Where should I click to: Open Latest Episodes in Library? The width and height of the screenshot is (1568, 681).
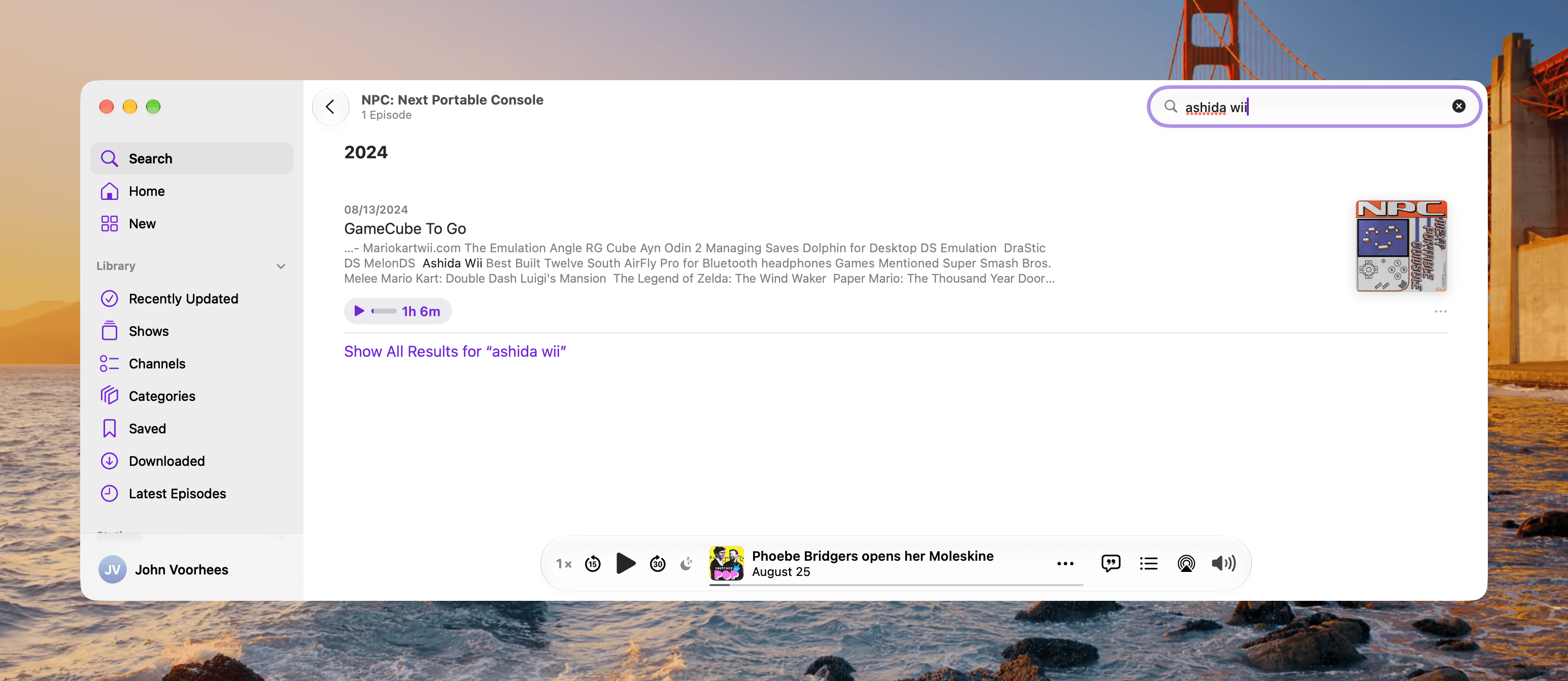pyautogui.click(x=192, y=493)
